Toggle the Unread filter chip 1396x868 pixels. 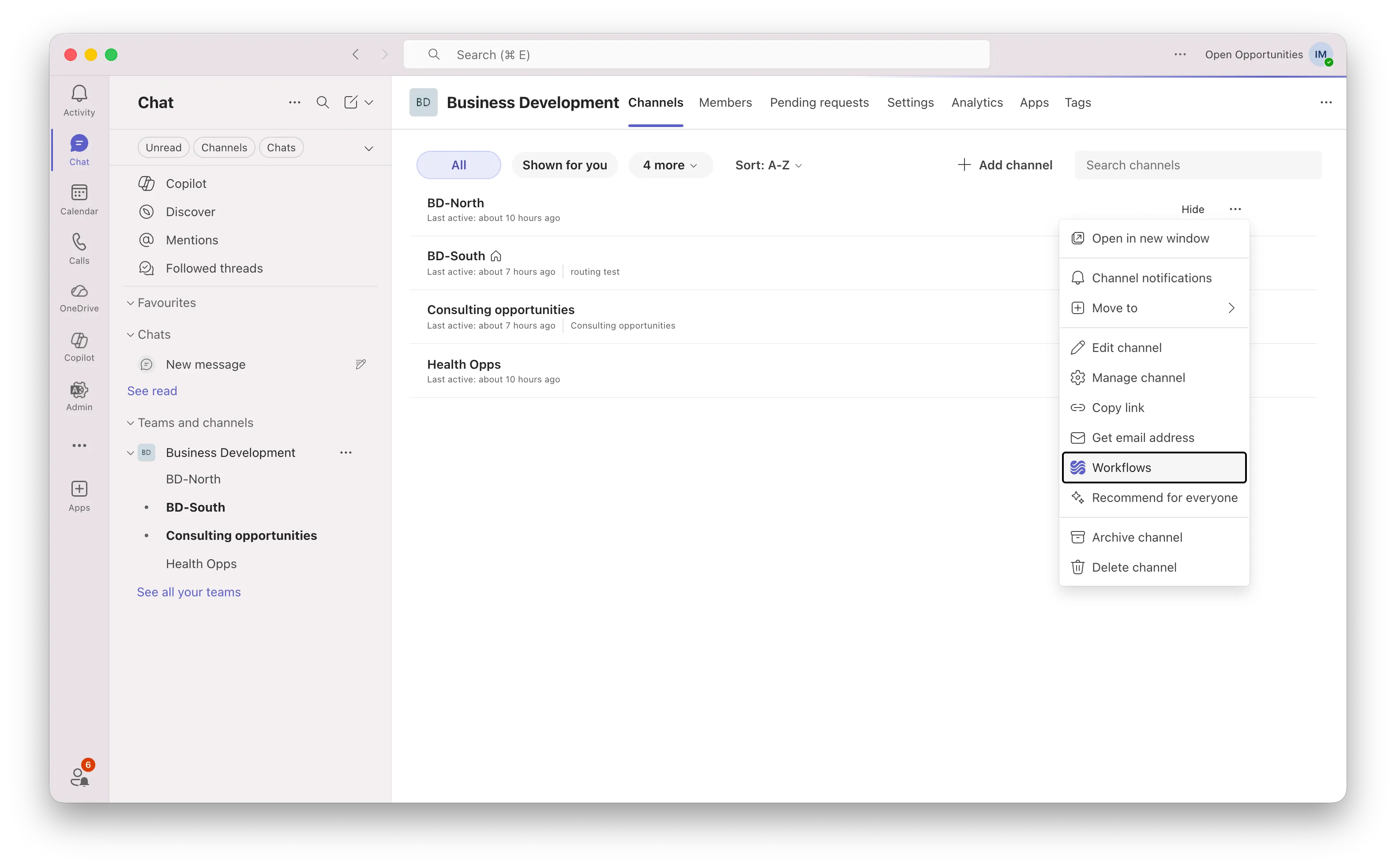point(163,148)
